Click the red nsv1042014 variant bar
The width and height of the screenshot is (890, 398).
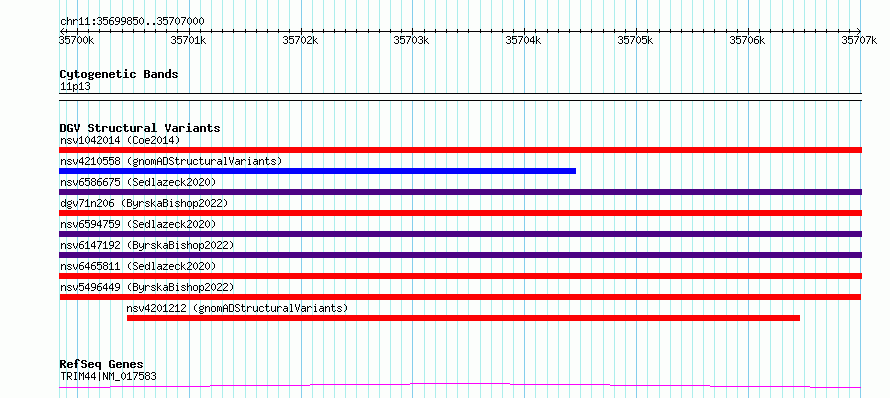pos(460,150)
